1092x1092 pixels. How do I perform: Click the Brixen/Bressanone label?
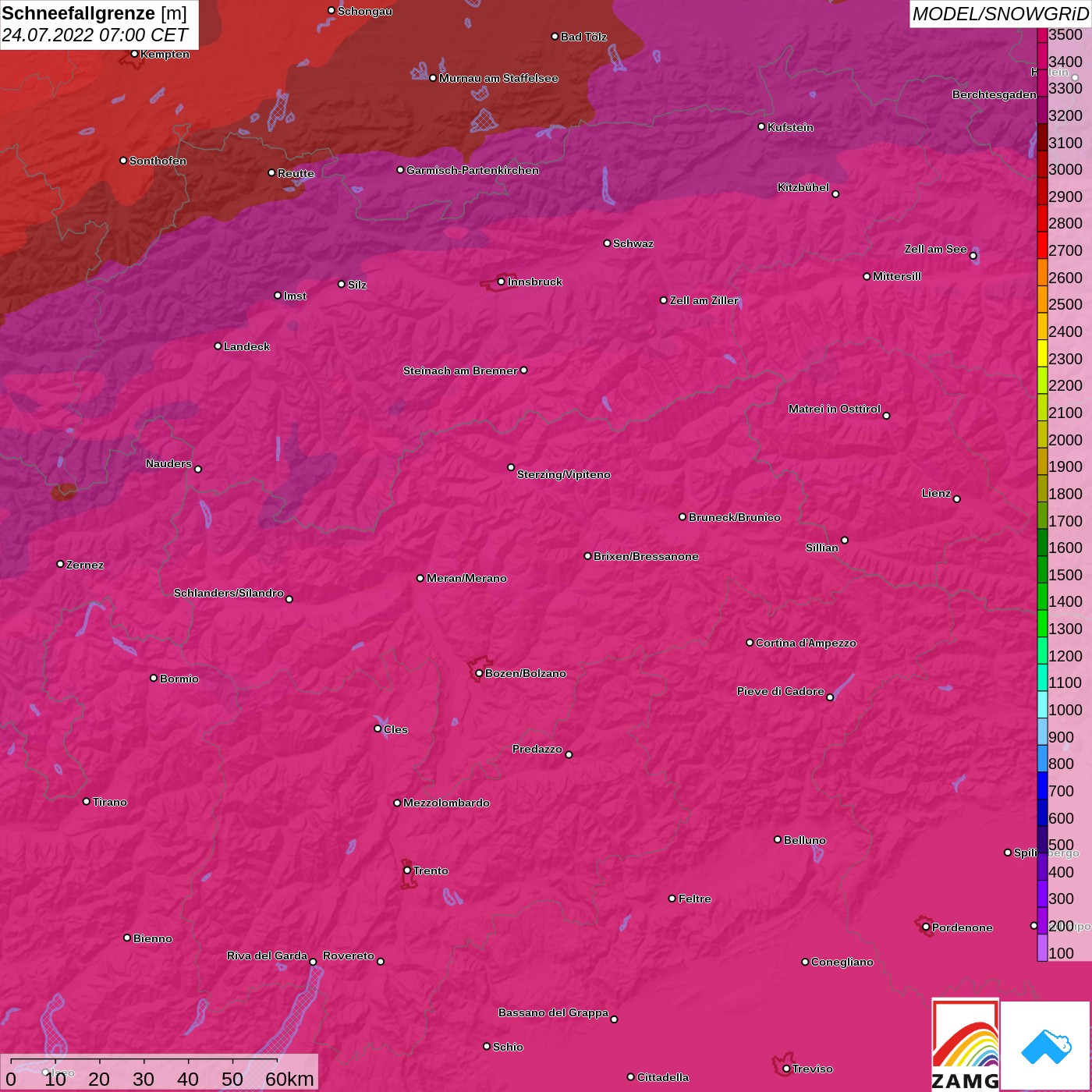(646, 556)
